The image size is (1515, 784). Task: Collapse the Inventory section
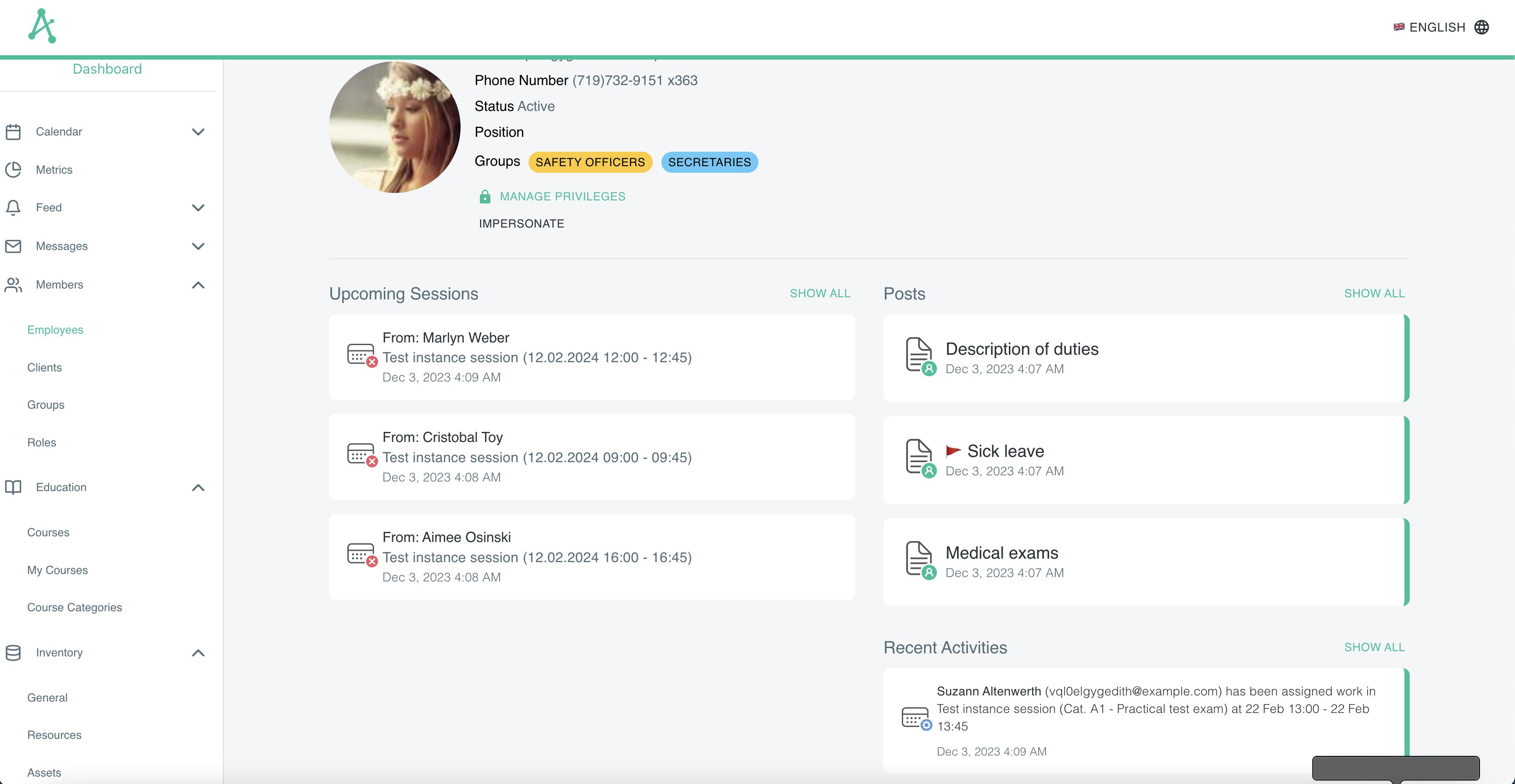pyautogui.click(x=198, y=653)
